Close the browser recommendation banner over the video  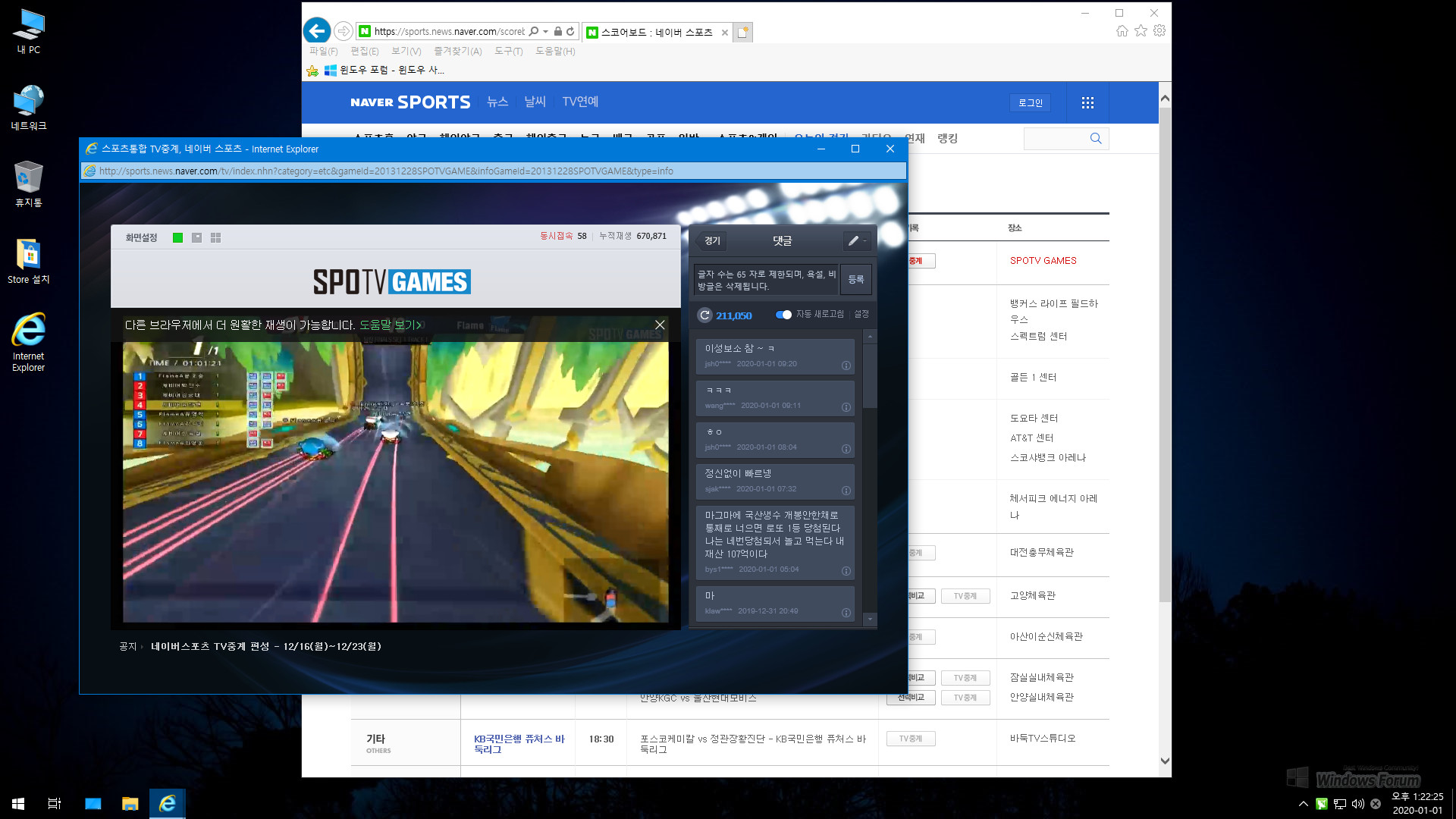(660, 325)
